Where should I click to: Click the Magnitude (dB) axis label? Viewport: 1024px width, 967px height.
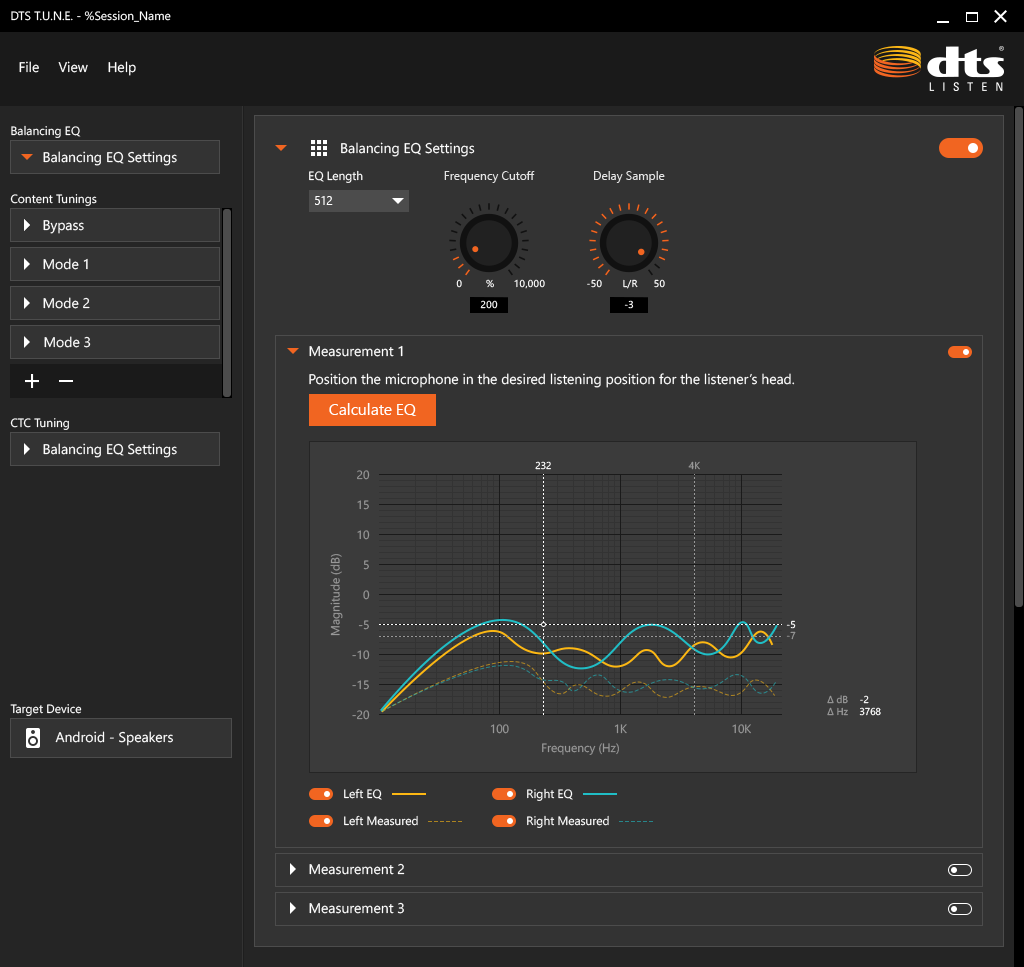coord(336,594)
